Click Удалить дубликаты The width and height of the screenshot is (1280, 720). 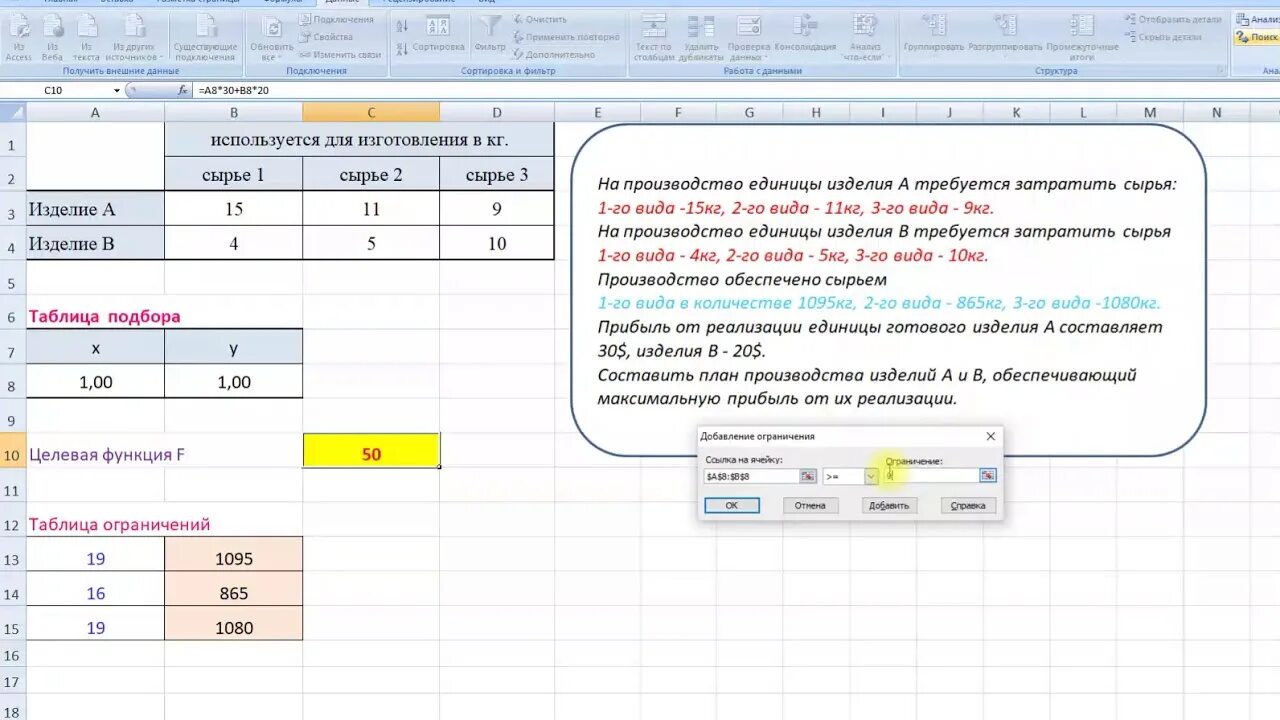[x=701, y=38]
